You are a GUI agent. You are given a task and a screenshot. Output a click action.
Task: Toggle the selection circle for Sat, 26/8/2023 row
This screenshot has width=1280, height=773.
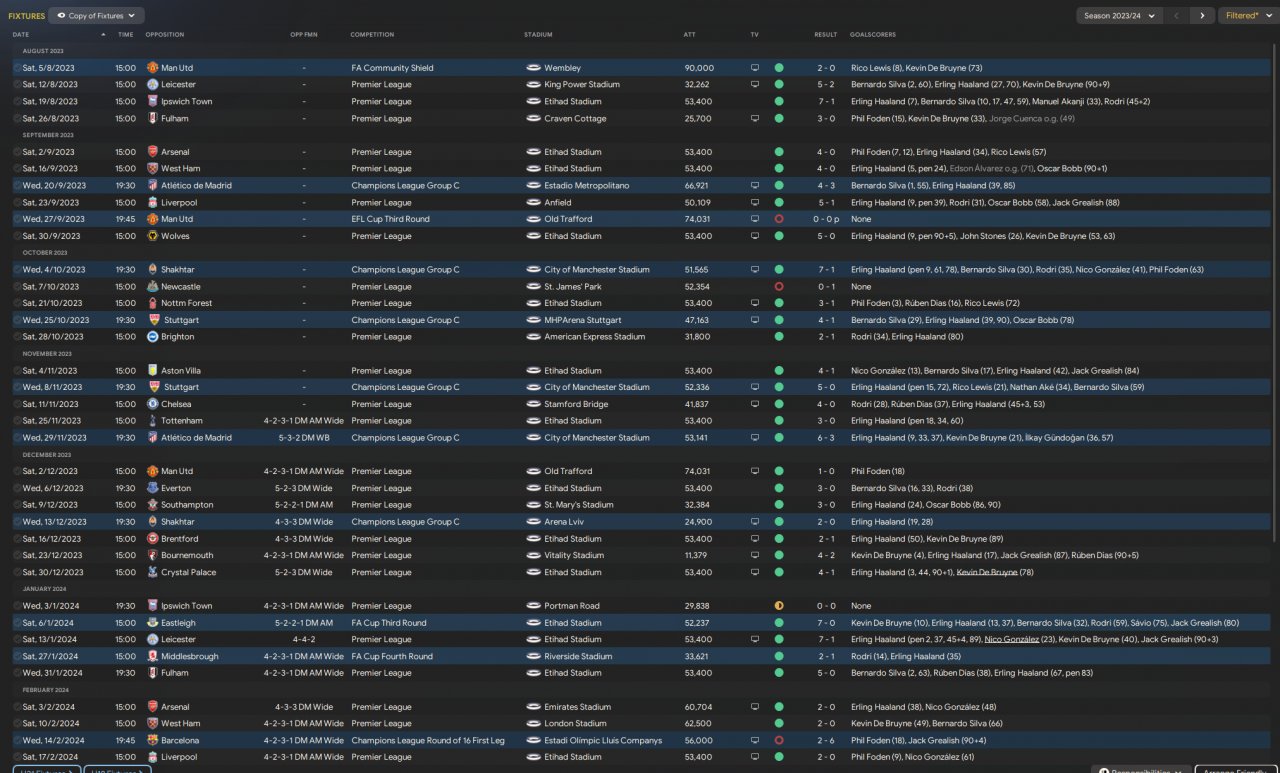[x=17, y=118]
